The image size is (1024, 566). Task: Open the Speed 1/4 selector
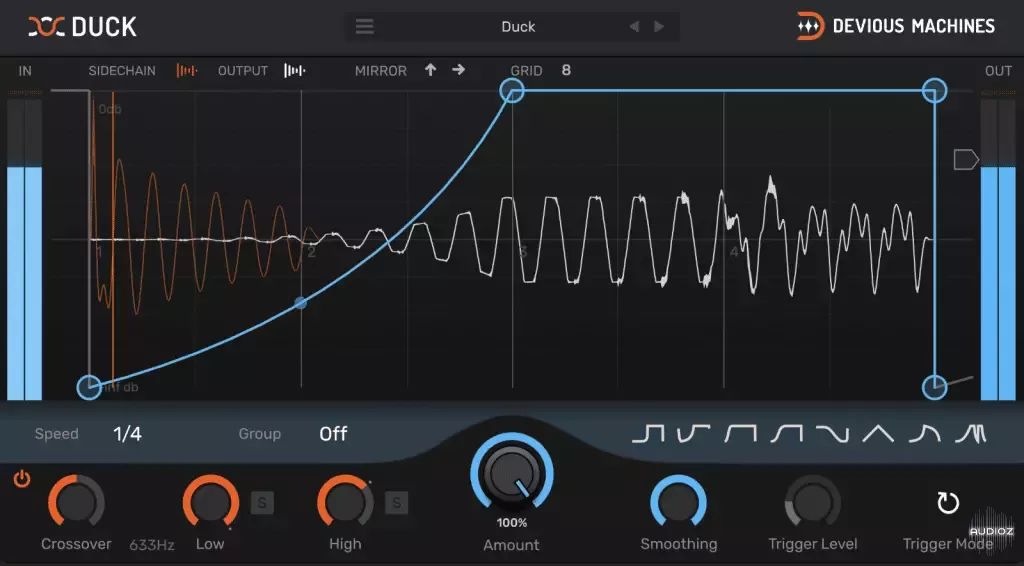(x=127, y=433)
